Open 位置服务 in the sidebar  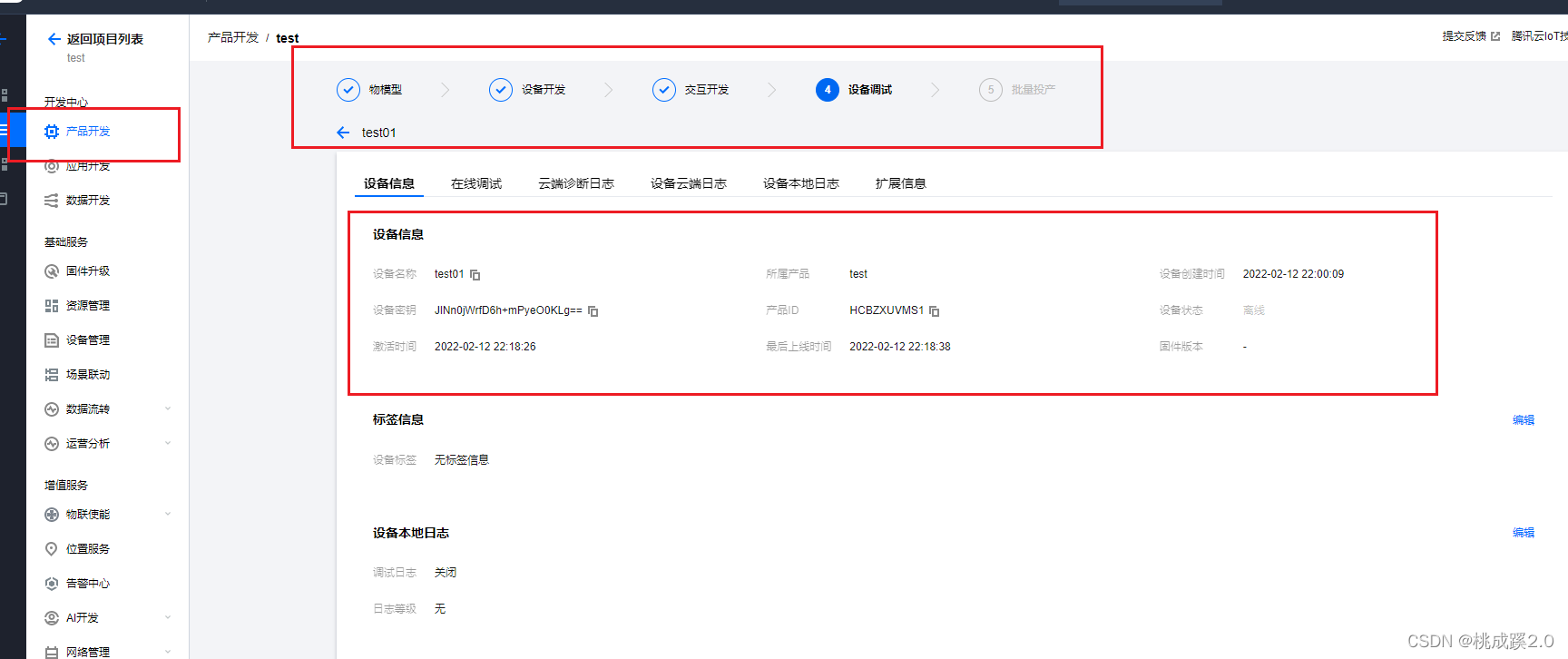[x=88, y=549]
